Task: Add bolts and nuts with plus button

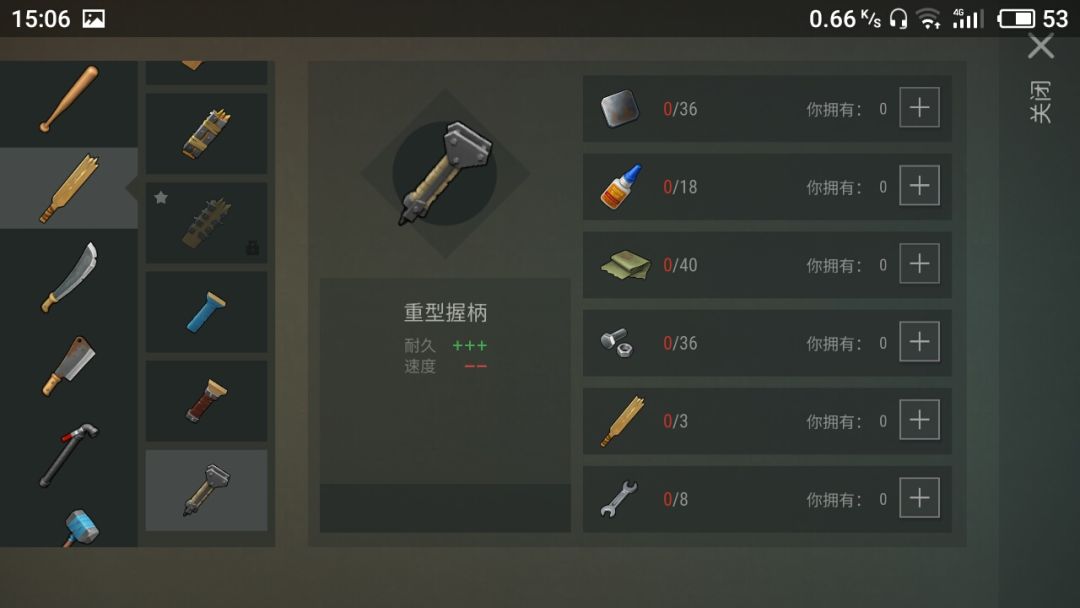Action: (x=920, y=342)
